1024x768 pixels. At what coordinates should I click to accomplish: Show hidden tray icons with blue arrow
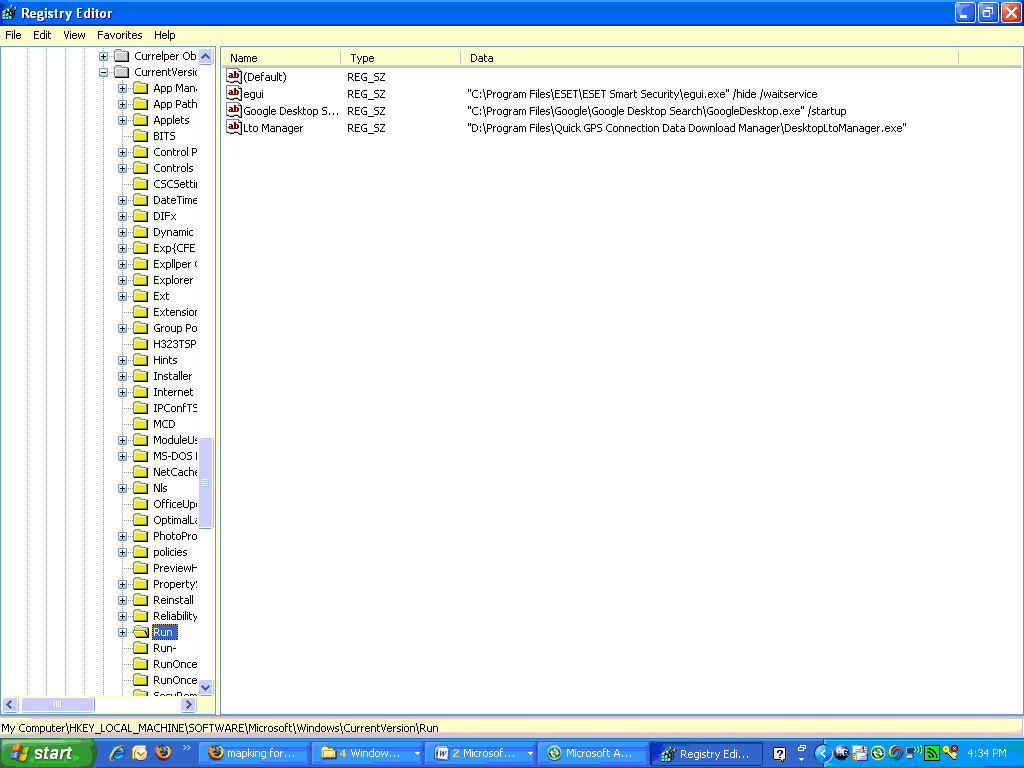pyautogui.click(x=823, y=754)
